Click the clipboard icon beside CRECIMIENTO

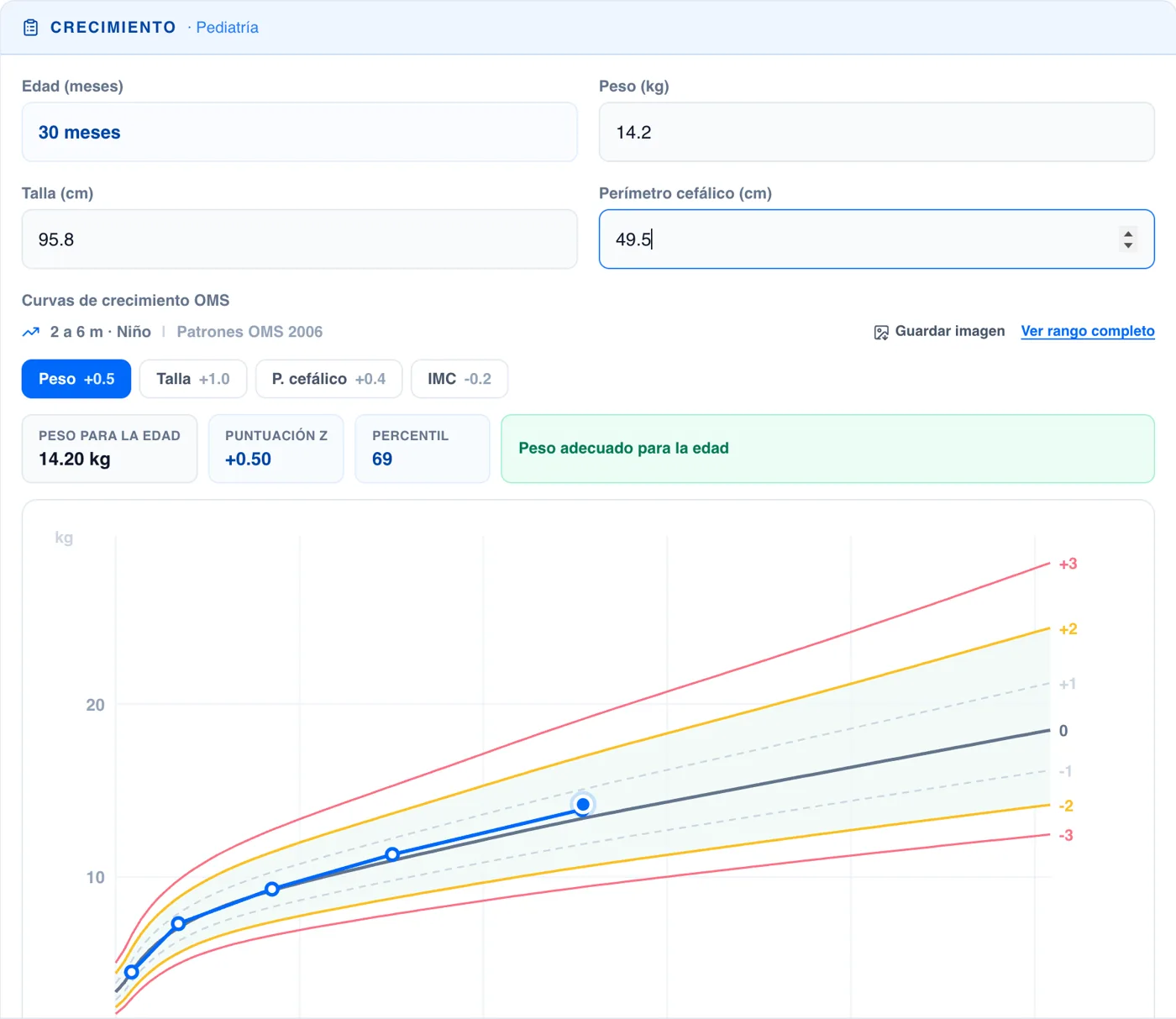31,28
